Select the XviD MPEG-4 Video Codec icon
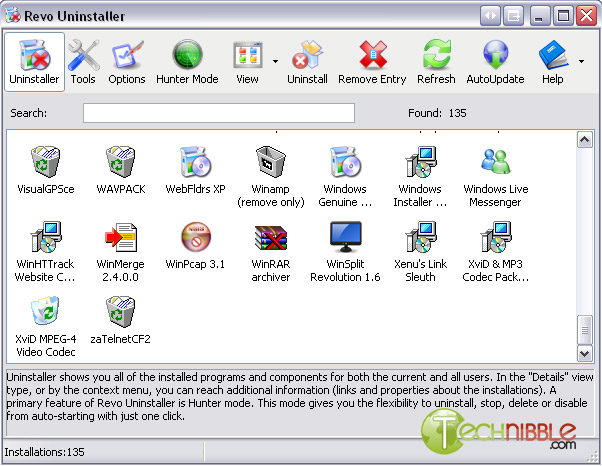This screenshot has height=466, width=602. click(x=45, y=311)
